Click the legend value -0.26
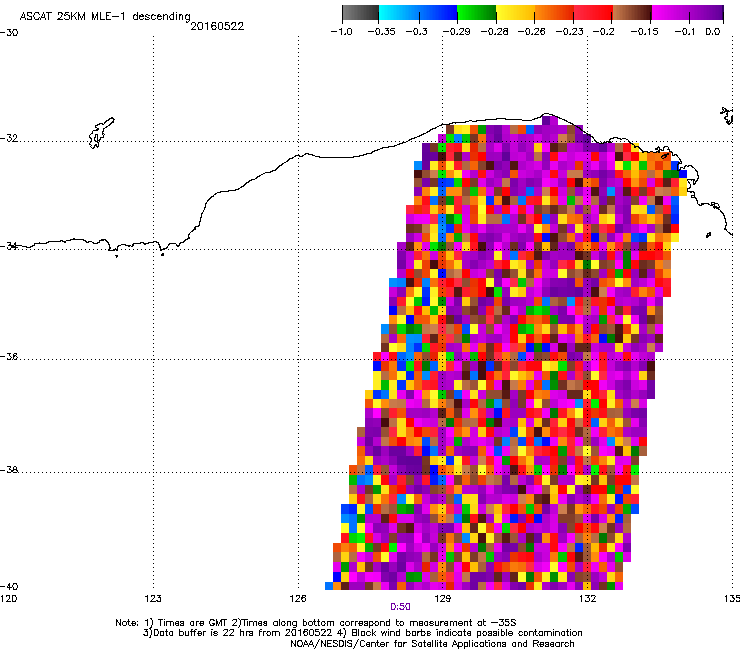This screenshot has height=650, width=740. (x=531, y=32)
